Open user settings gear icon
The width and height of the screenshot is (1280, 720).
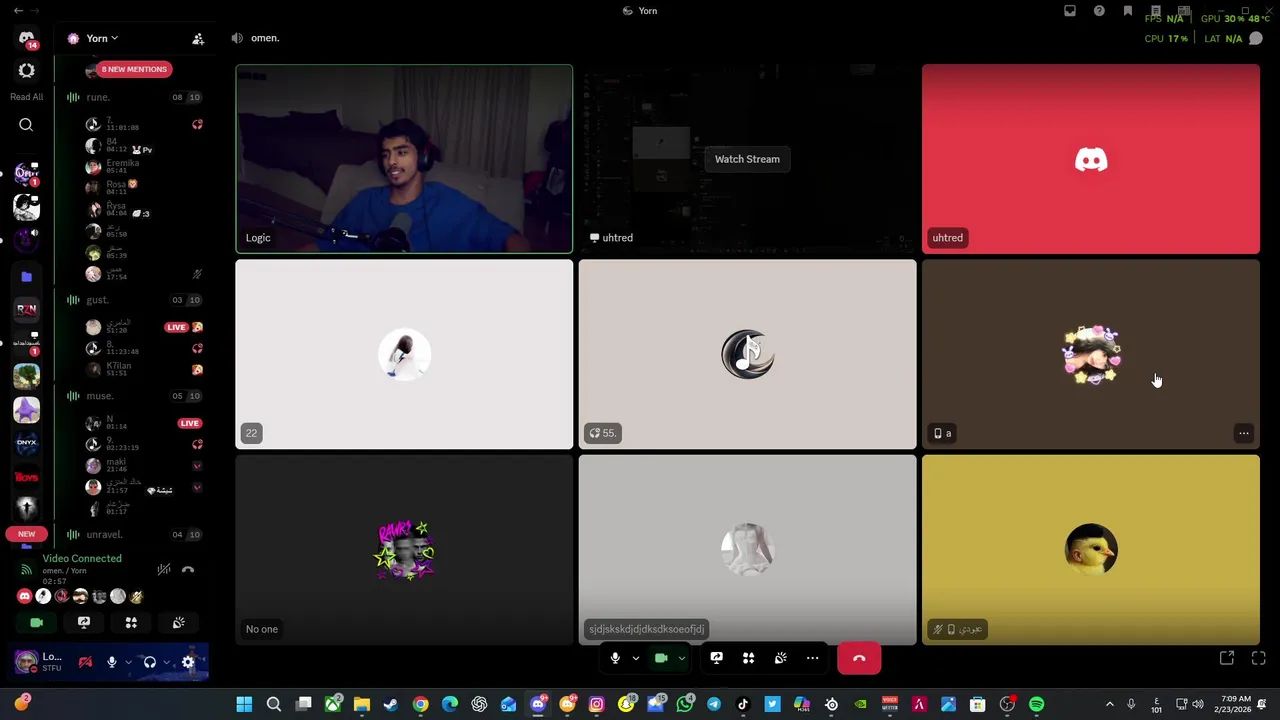click(x=188, y=662)
